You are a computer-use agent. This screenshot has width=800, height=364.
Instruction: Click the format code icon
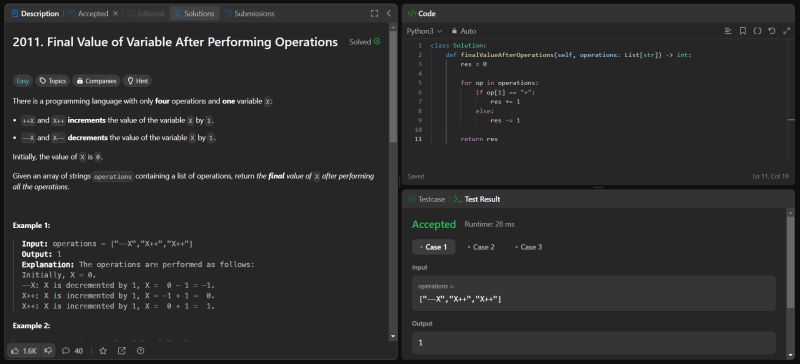pos(728,31)
